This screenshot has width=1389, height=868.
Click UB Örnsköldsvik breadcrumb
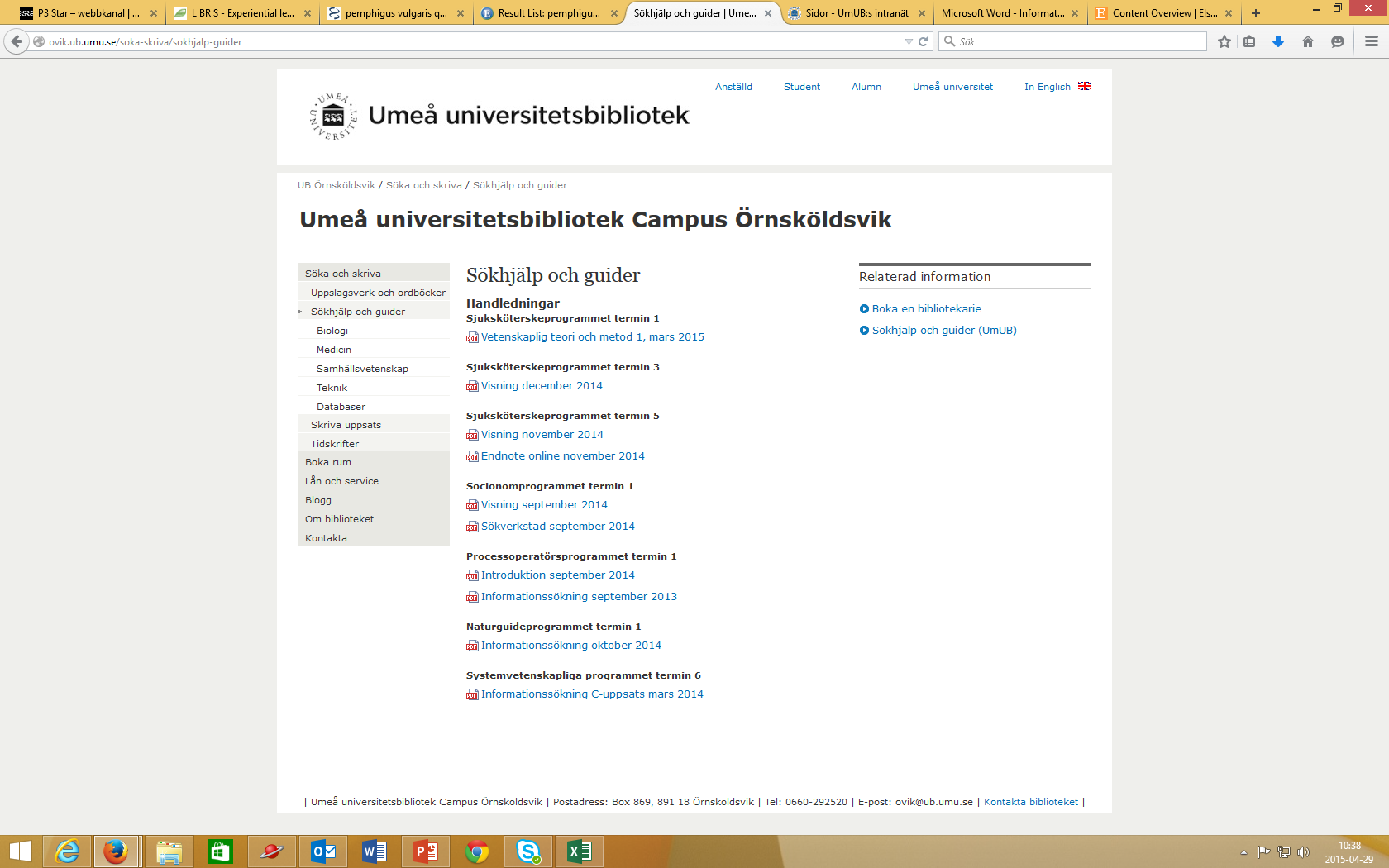click(x=337, y=185)
